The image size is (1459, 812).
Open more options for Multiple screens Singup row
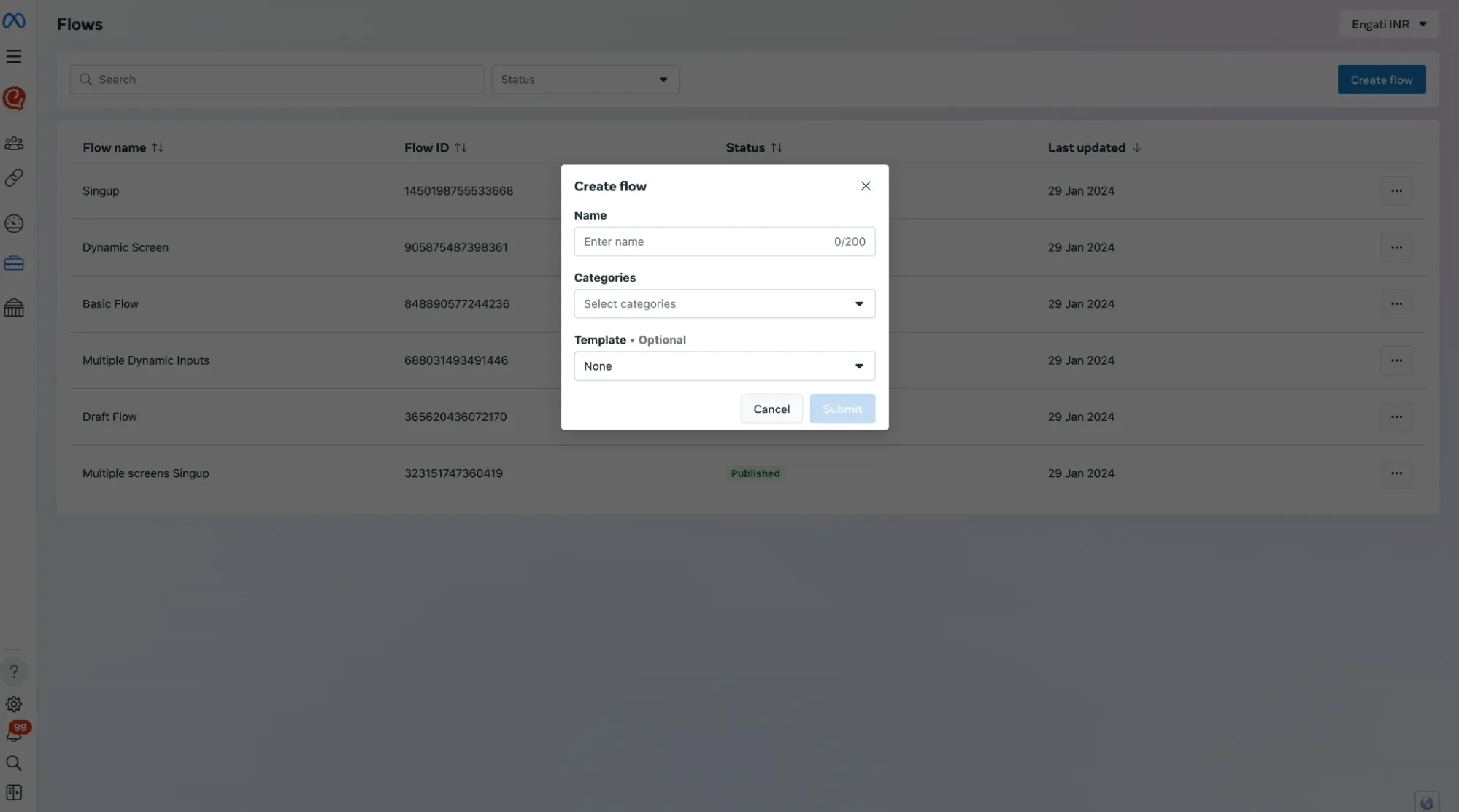click(x=1396, y=473)
